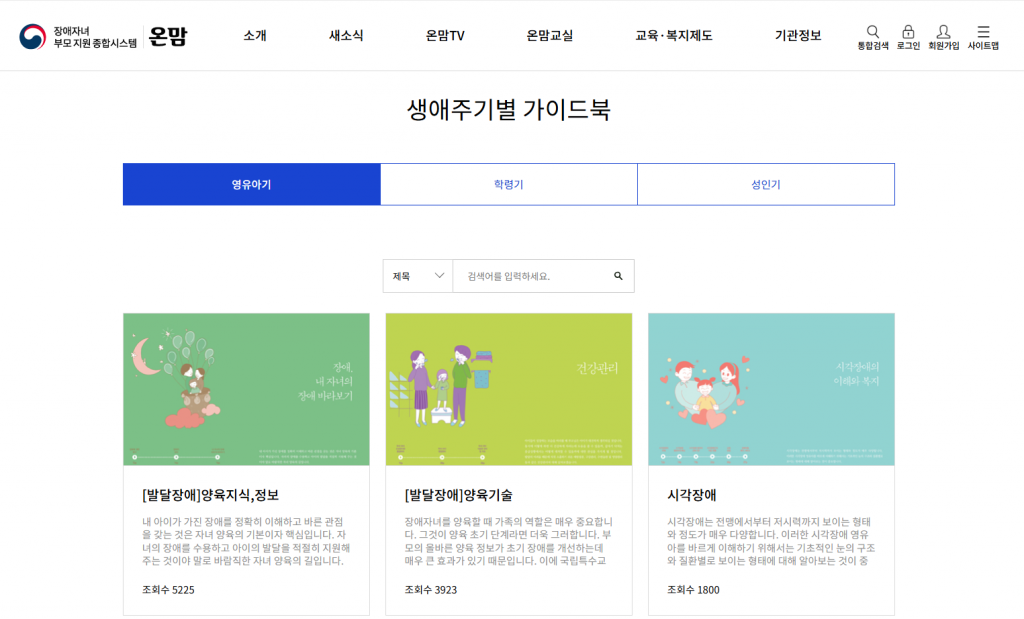Open the 교육·복지제도 menu
Viewport: 1024px width, 619px height.
click(673, 35)
